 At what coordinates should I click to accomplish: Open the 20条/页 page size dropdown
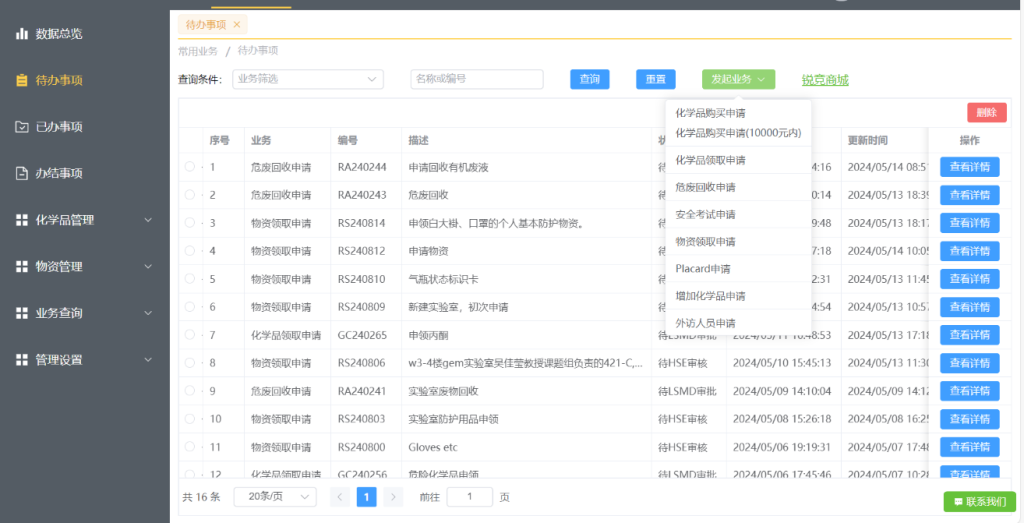pos(274,496)
